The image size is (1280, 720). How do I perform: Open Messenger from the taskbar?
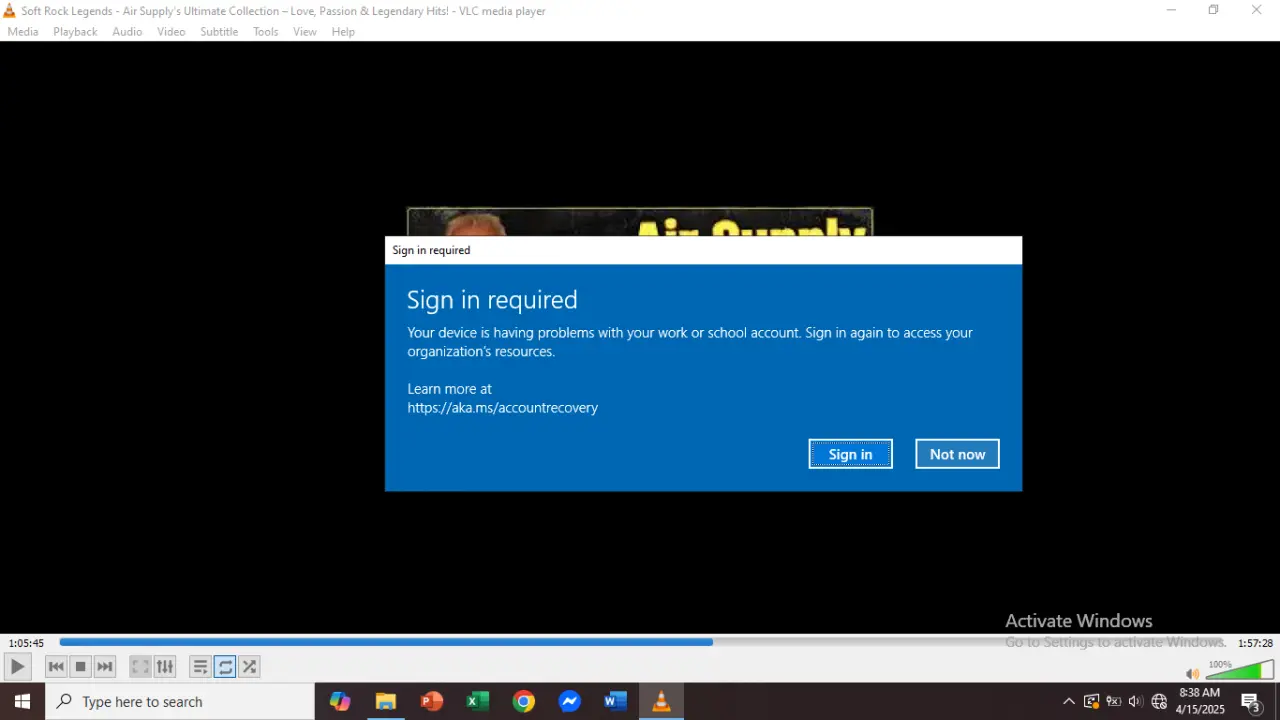coord(570,701)
